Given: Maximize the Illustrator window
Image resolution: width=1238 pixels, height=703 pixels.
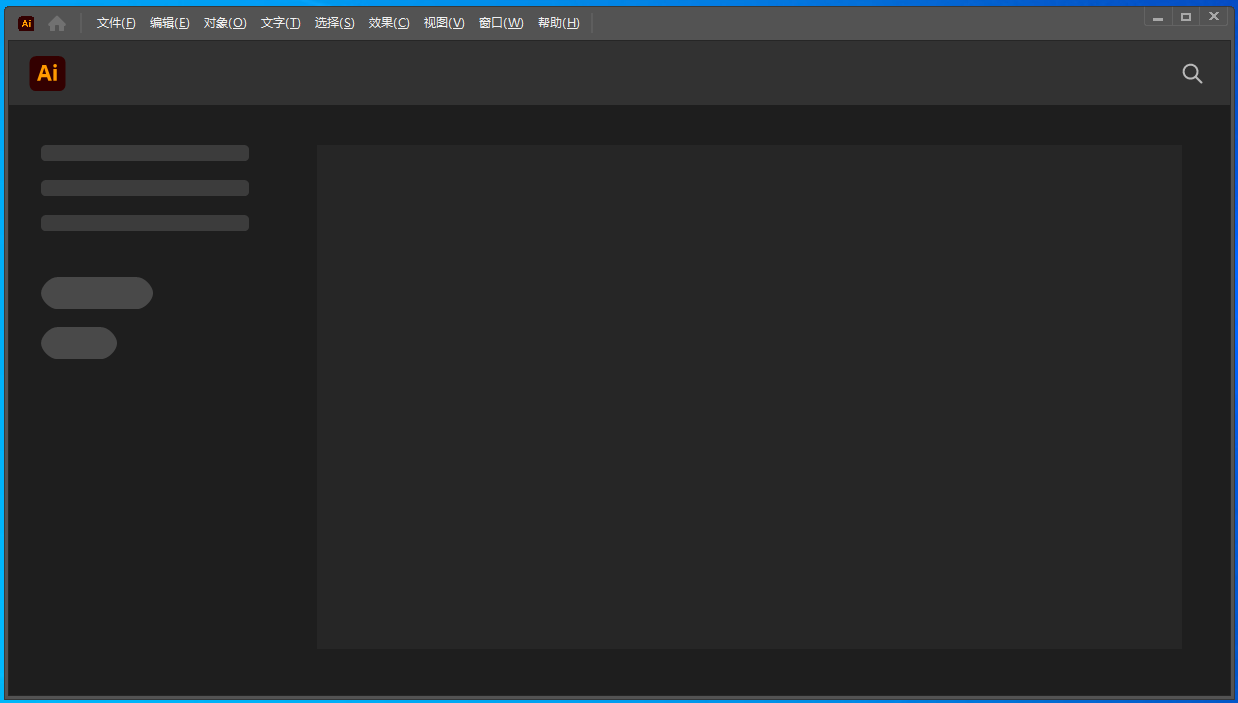Looking at the screenshot, I should (1186, 17).
